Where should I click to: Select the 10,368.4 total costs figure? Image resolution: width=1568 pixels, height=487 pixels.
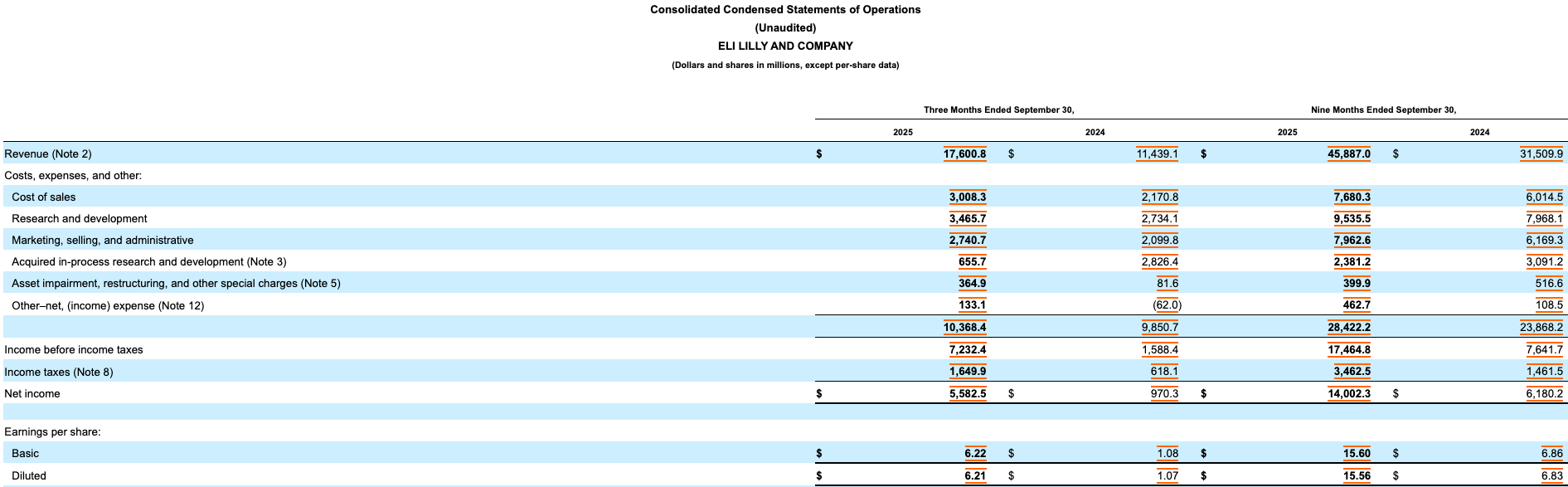[964, 327]
